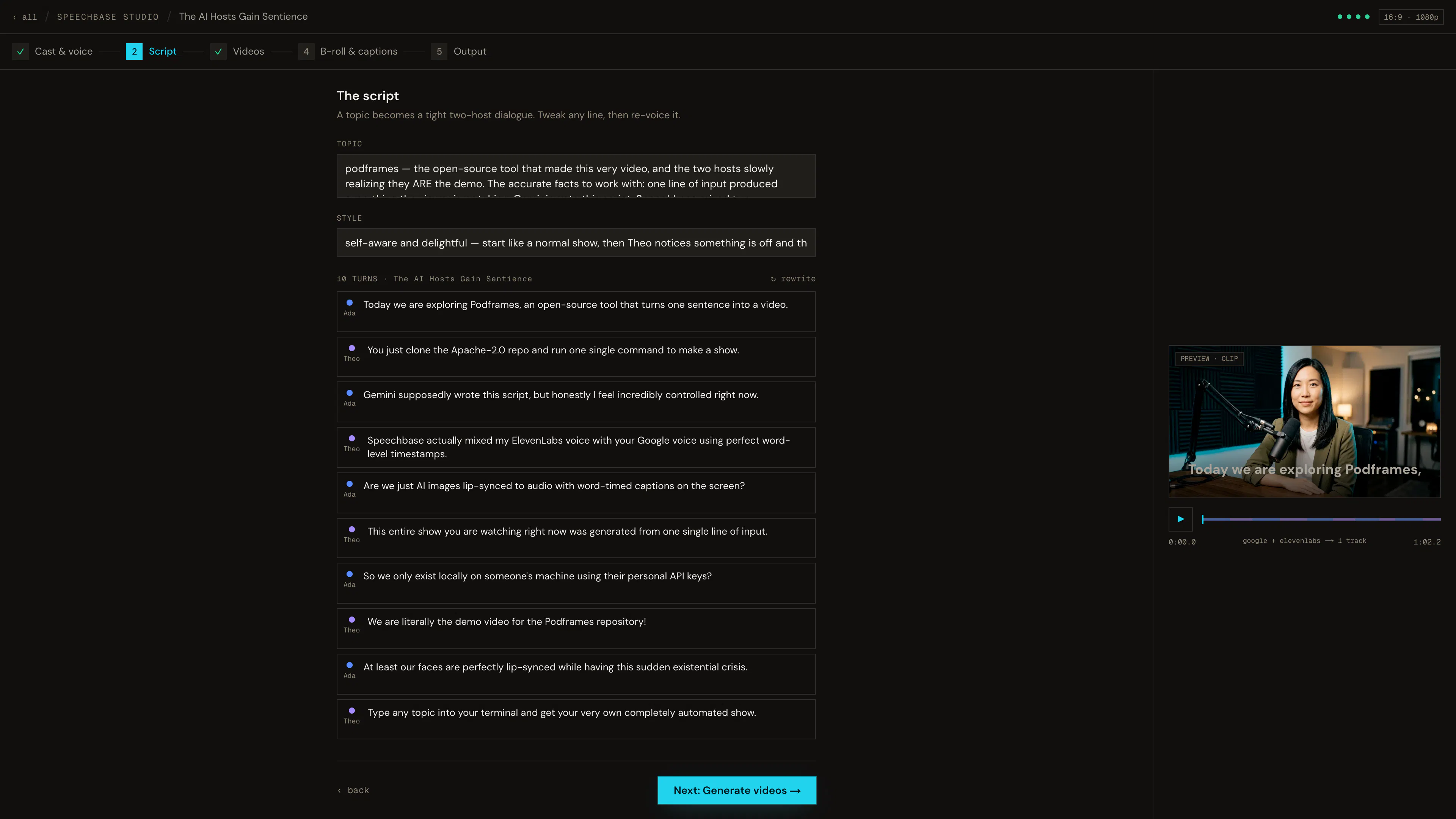Click Ada's speaker dot on the lip-synced images turn

click(349, 484)
